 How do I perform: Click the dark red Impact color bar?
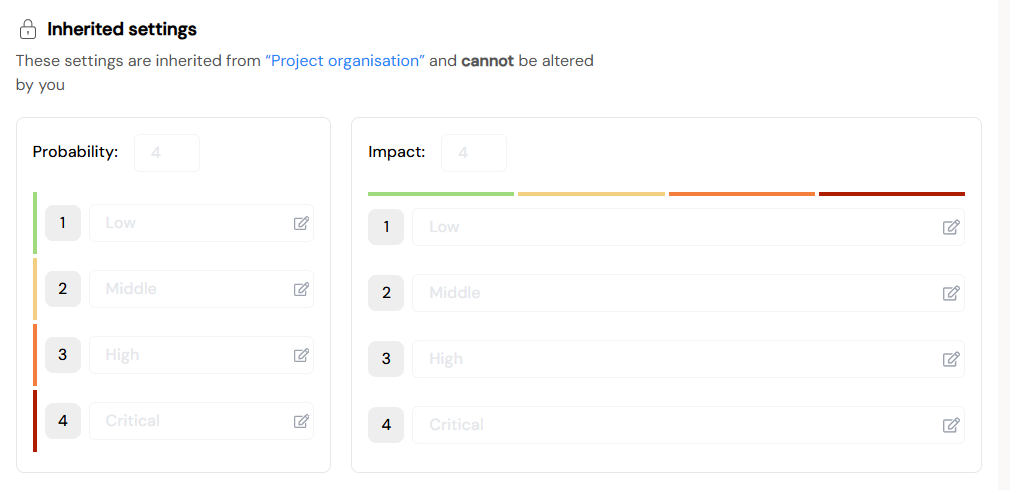891,194
